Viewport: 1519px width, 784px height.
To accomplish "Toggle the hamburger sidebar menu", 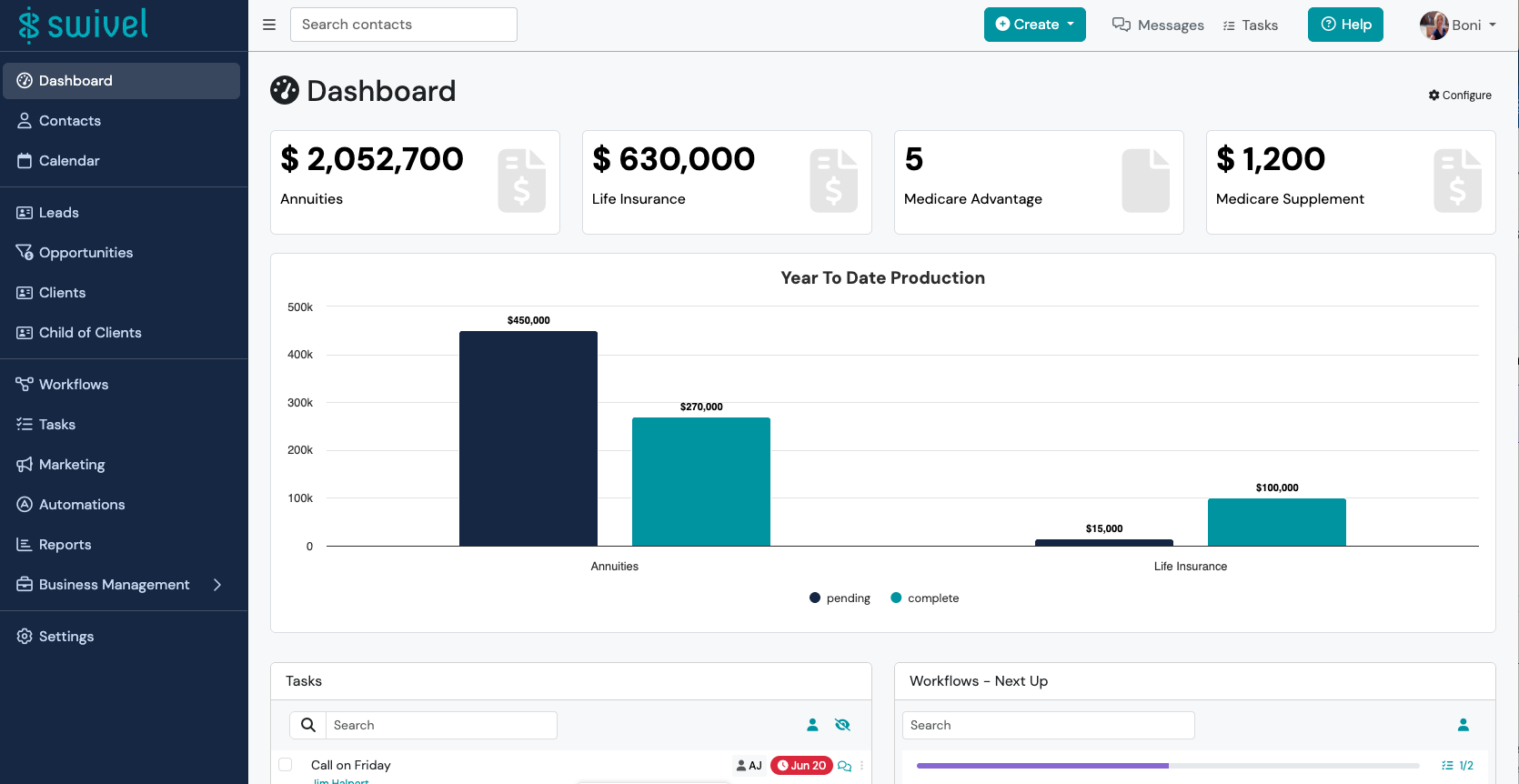I will [x=269, y=25].
